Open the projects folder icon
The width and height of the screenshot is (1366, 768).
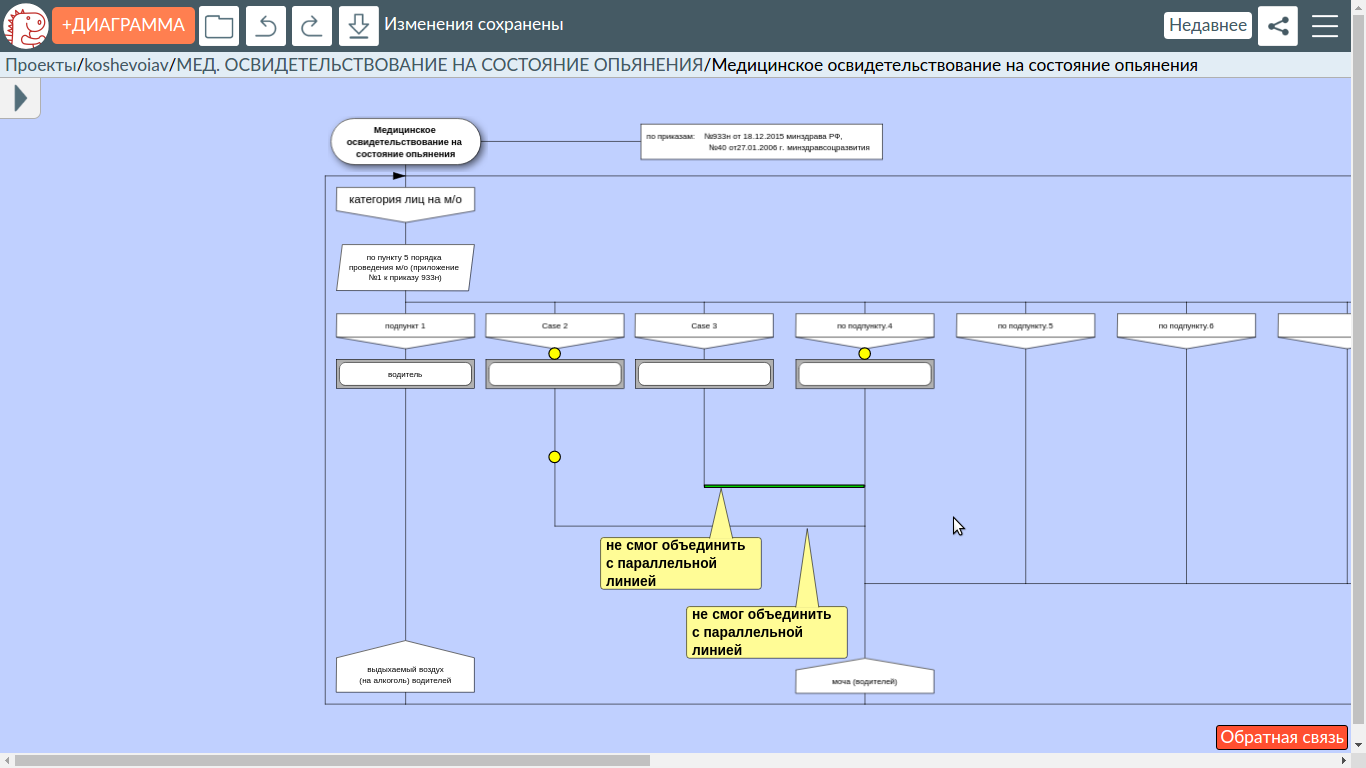pos(219,26)
